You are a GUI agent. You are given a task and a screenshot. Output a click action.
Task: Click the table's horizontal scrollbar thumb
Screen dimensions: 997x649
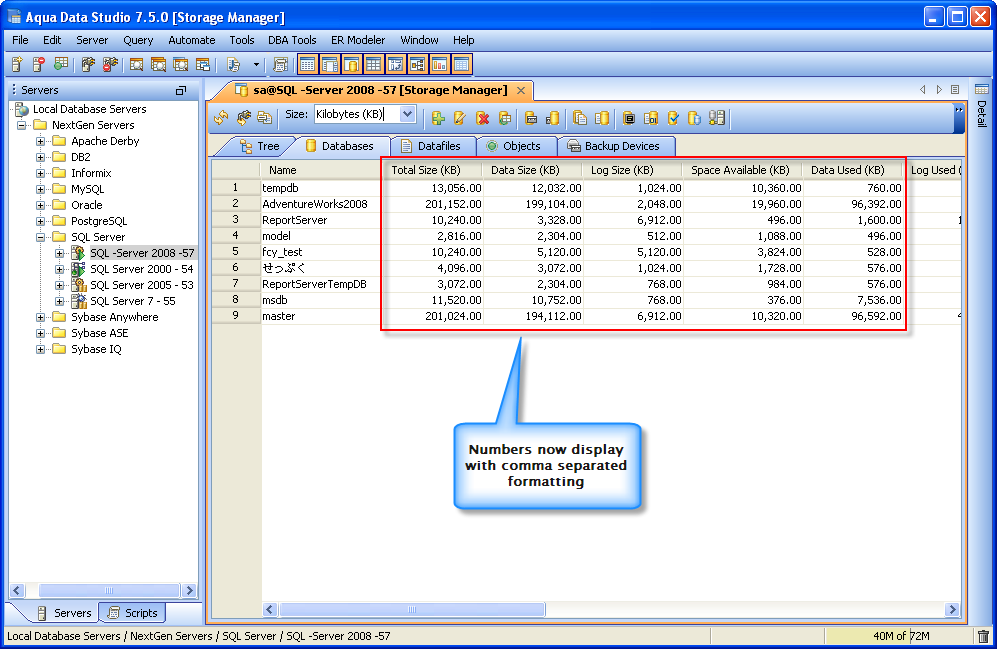pos(412,610)
